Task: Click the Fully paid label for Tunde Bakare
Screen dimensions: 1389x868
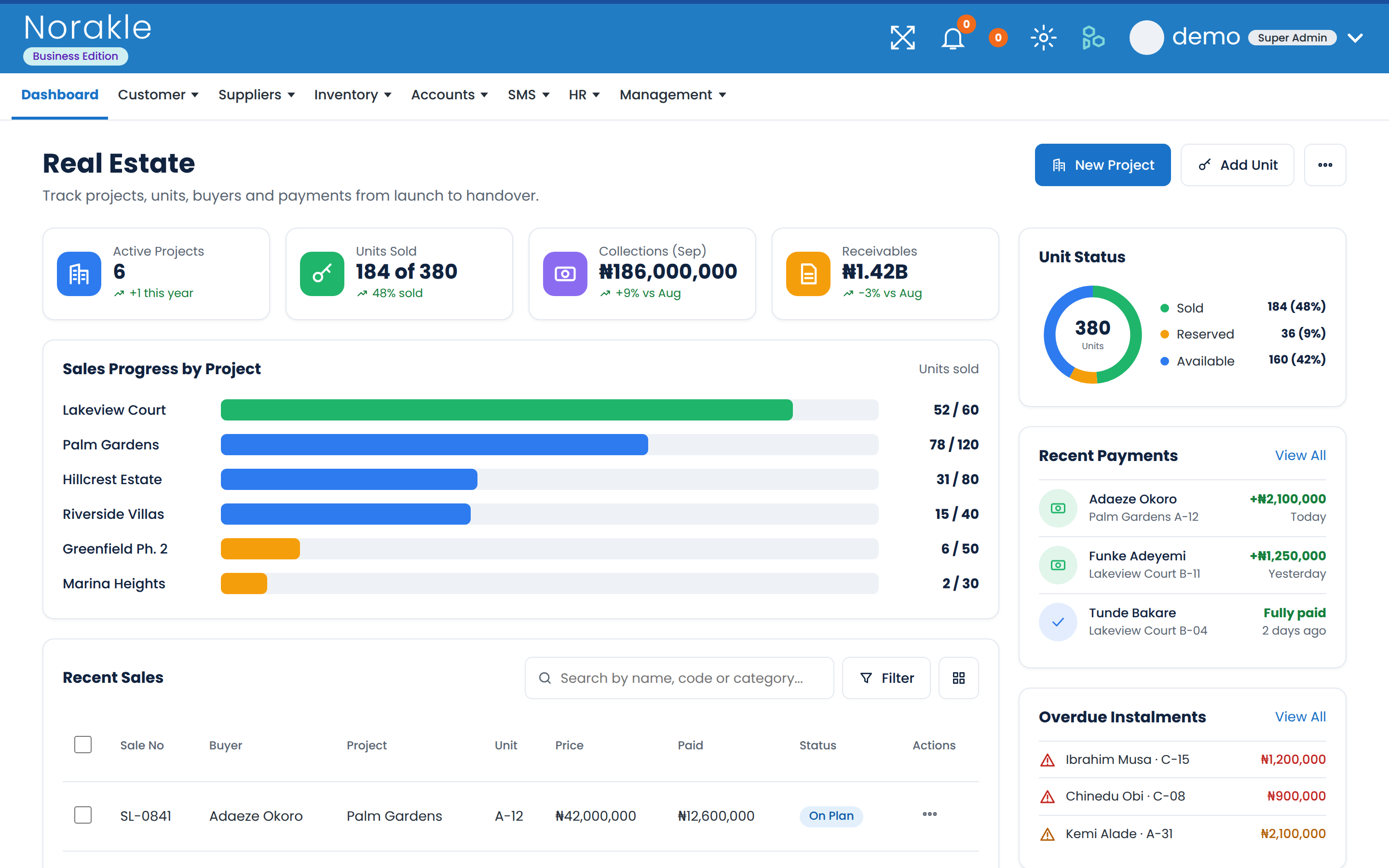Action: (x=1294, y=612)
